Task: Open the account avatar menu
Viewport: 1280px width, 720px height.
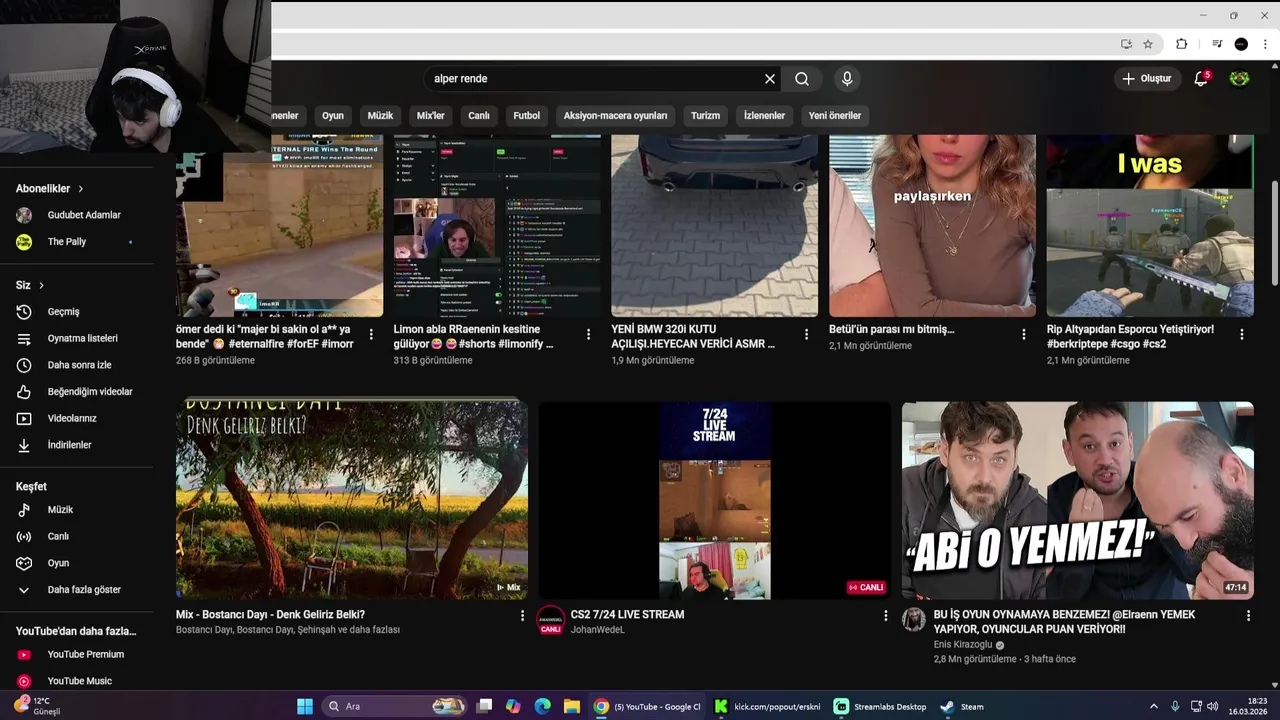Action: pyautogui.click(x=1240, y=79)
